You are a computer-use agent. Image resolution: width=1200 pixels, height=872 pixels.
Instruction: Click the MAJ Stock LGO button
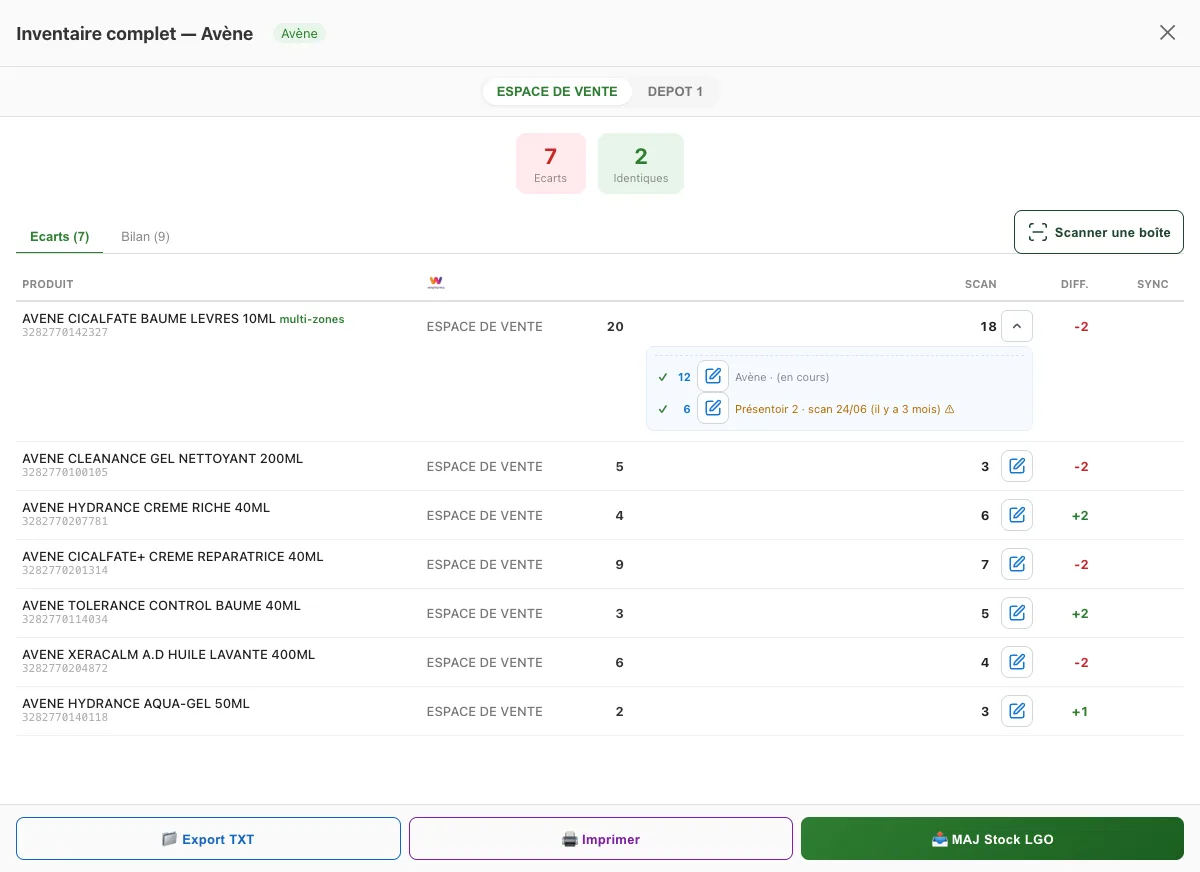click(992, 839)
